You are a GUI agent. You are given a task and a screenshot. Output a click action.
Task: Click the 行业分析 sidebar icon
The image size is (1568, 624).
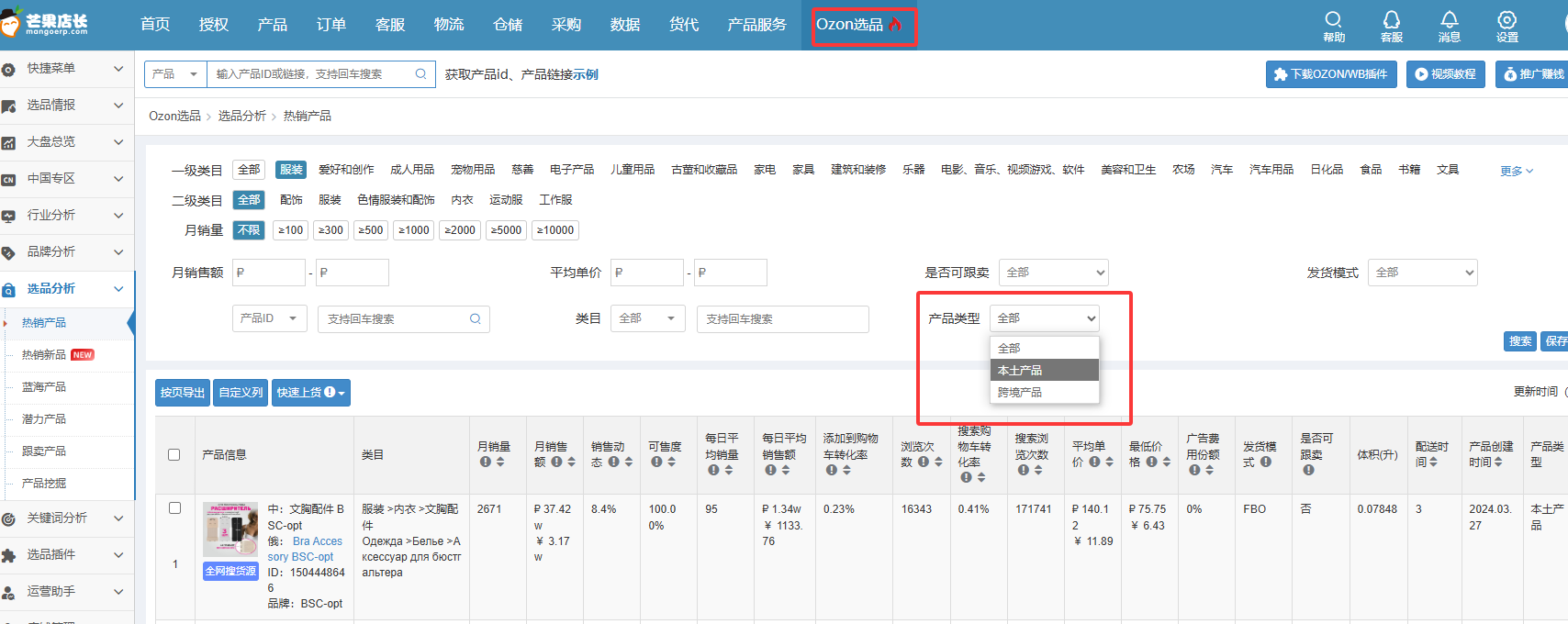click(x=8, y=216)
